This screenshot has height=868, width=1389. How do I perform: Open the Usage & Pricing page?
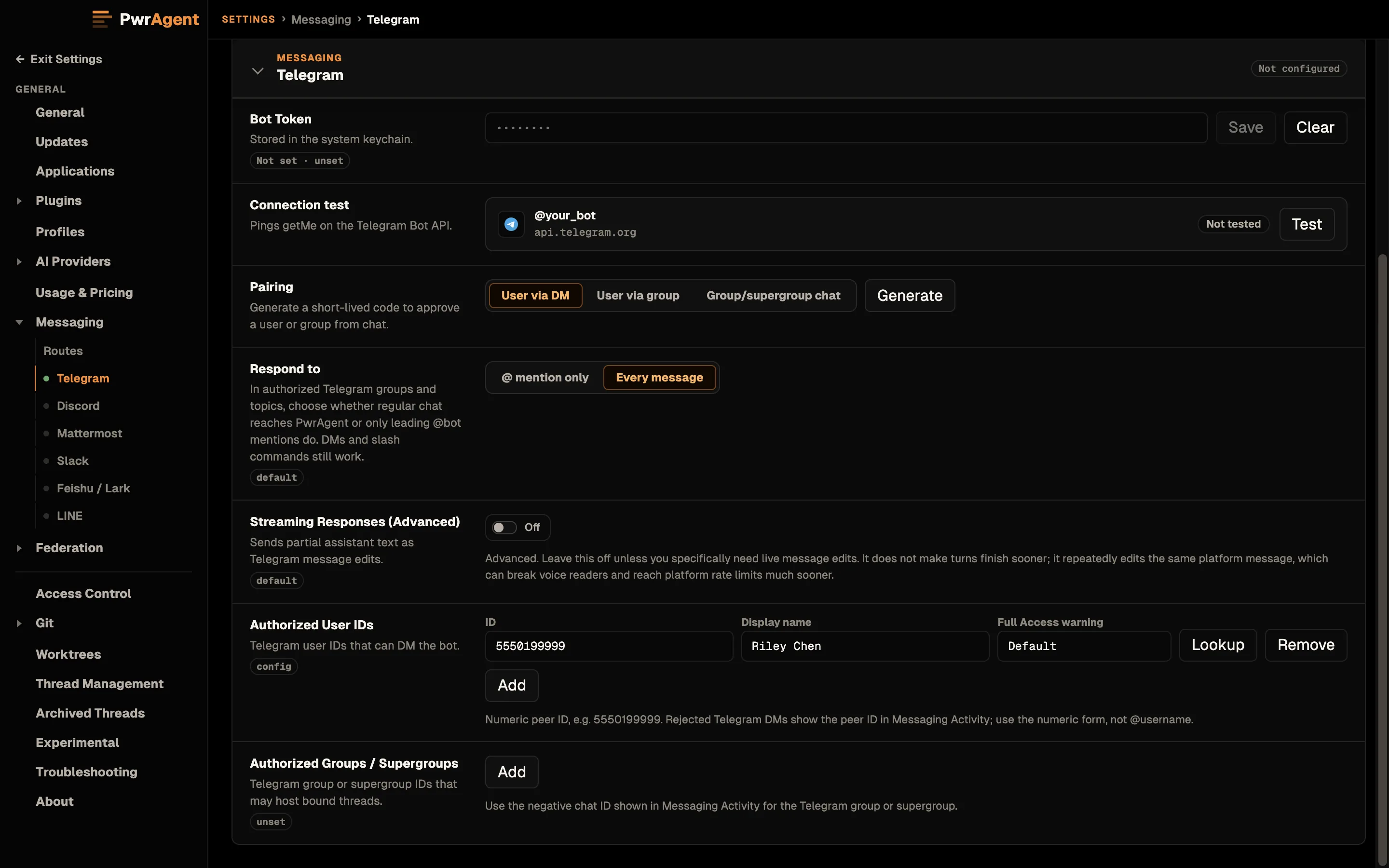[84, 293]
